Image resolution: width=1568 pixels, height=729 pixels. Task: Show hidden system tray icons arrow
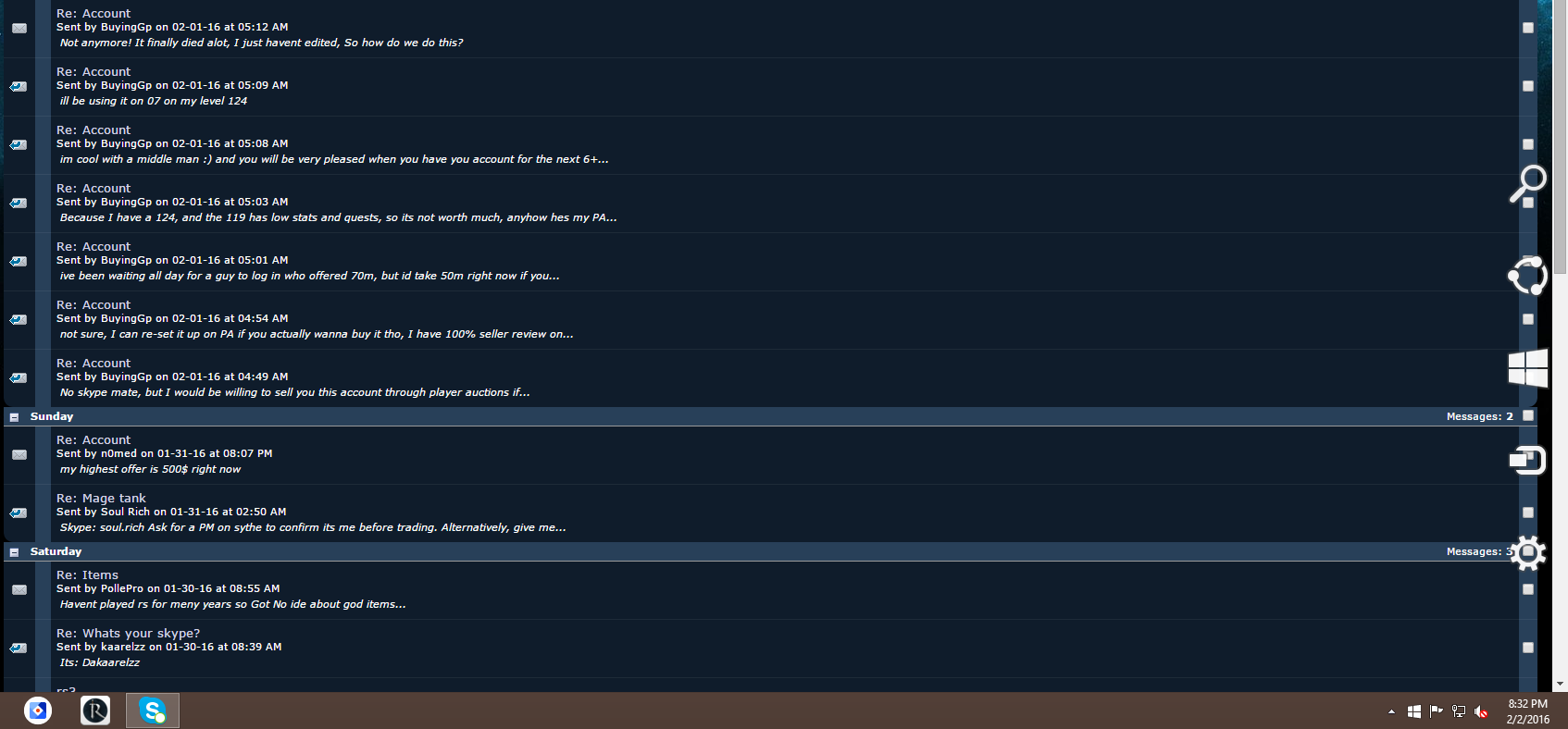[1391, 711]
